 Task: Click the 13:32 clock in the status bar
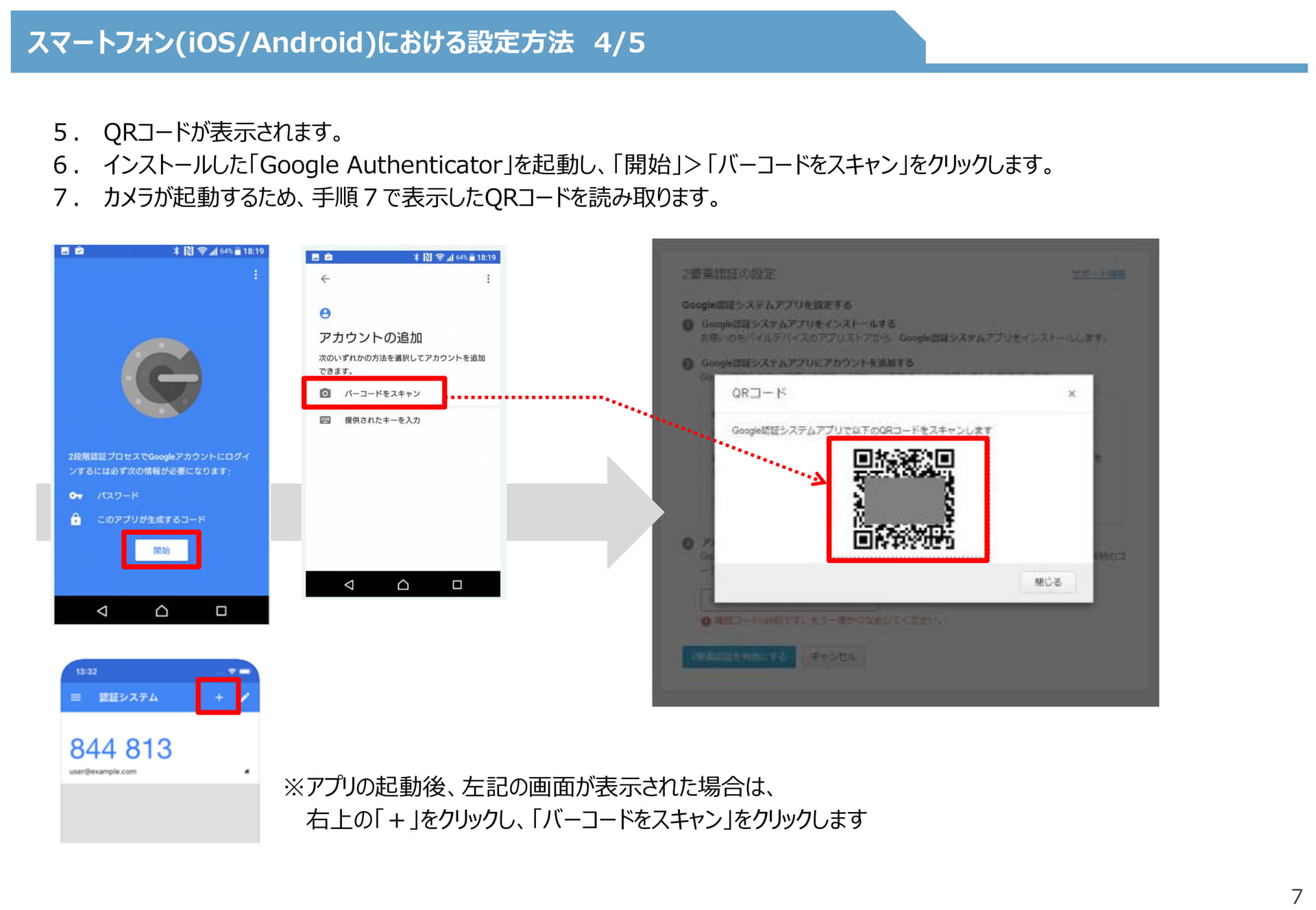coord(86,671)
